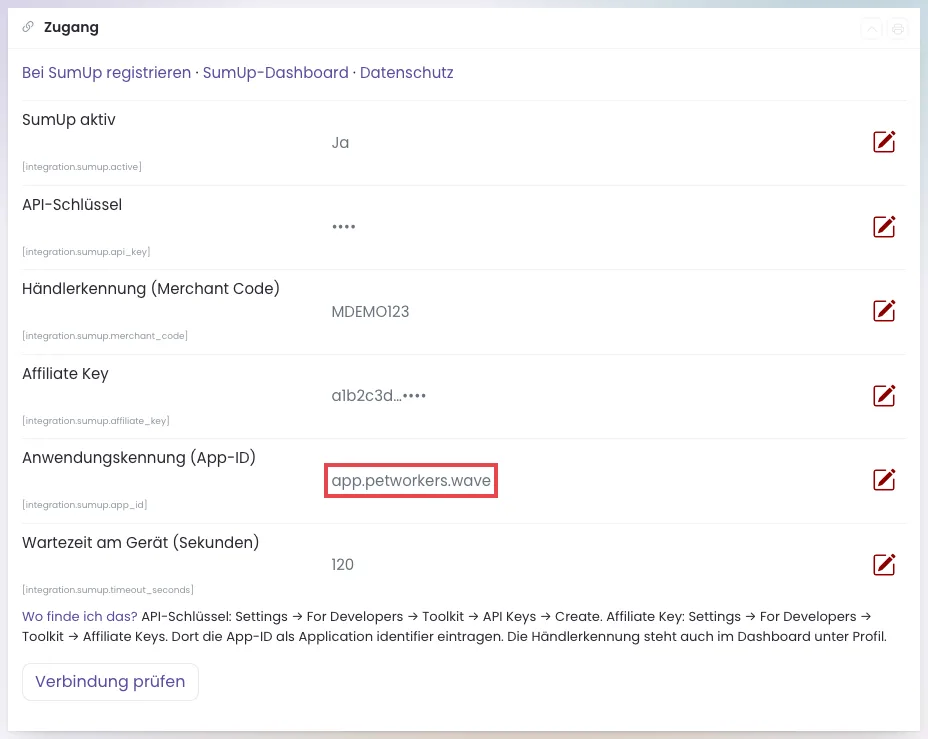Edit the Wartezeit am Gerät value
The height and width of the screenshot is (739, 928).
click(884, 564)
